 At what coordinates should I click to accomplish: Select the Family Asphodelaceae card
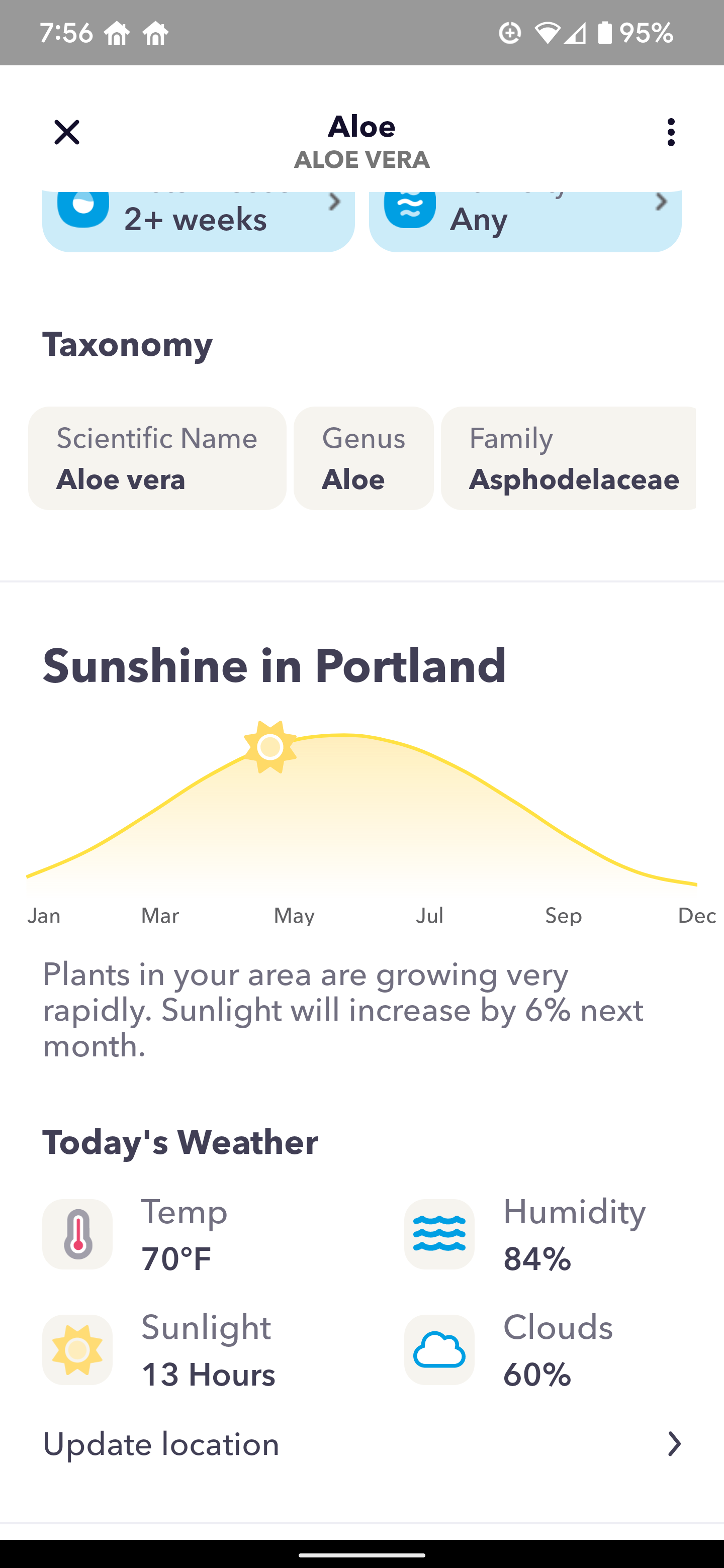tap(568, 458)
